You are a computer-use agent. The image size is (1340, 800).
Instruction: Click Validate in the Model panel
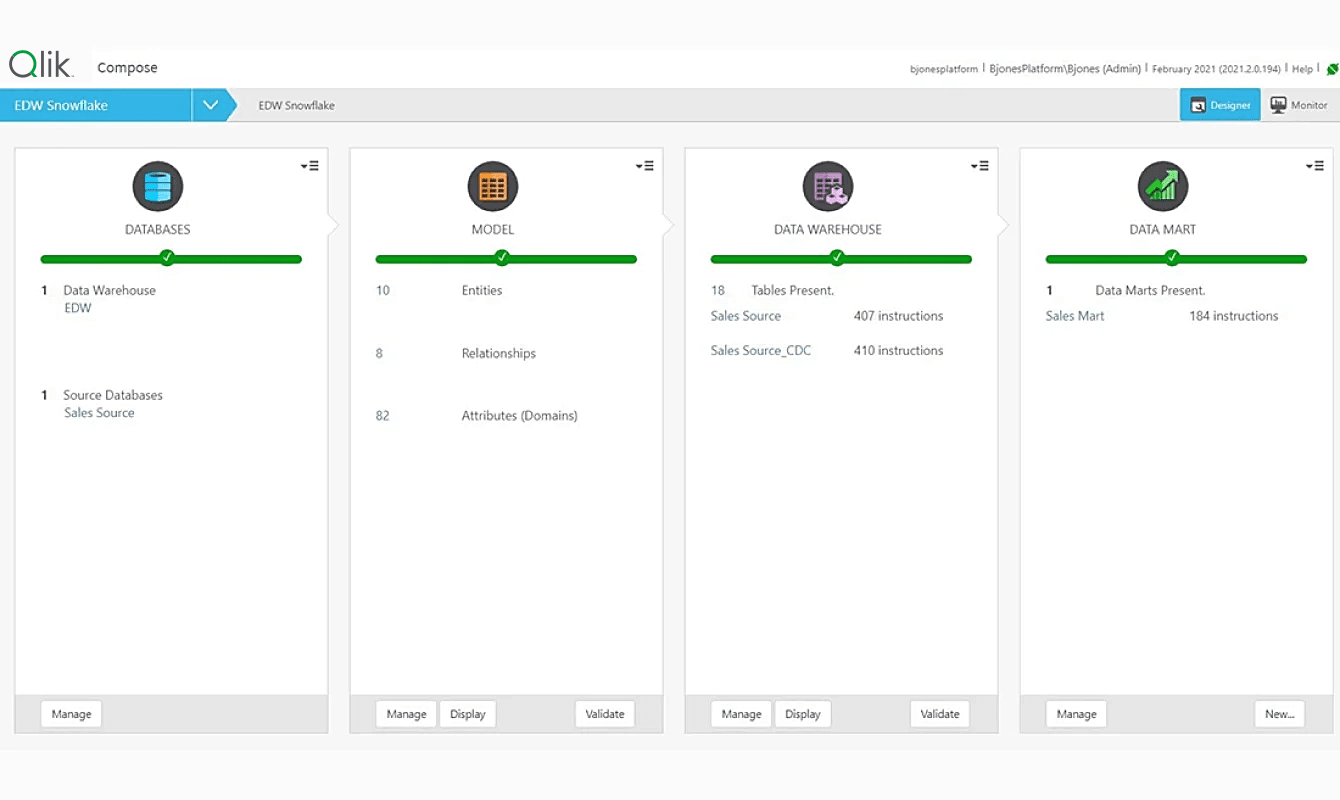tap(605, 714)
